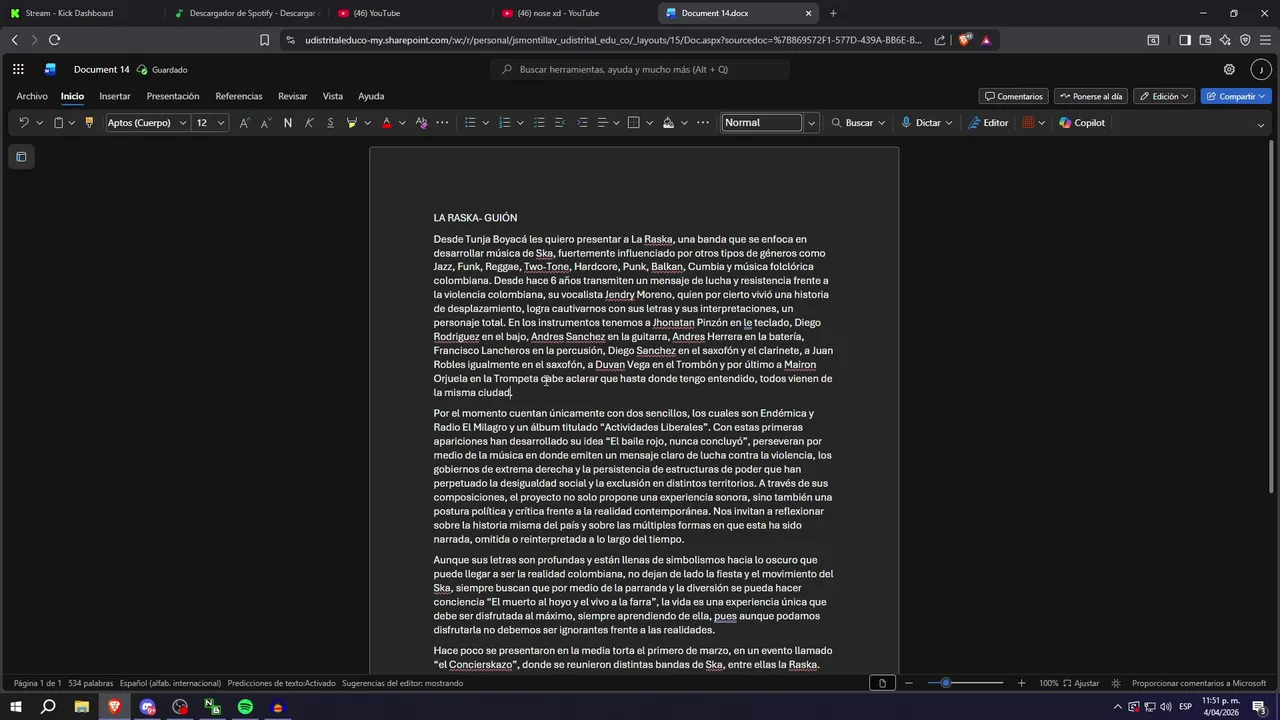Open Brave browser from the taskbar
Viewport: 1280px width, 720px height.
pos(114,707)
